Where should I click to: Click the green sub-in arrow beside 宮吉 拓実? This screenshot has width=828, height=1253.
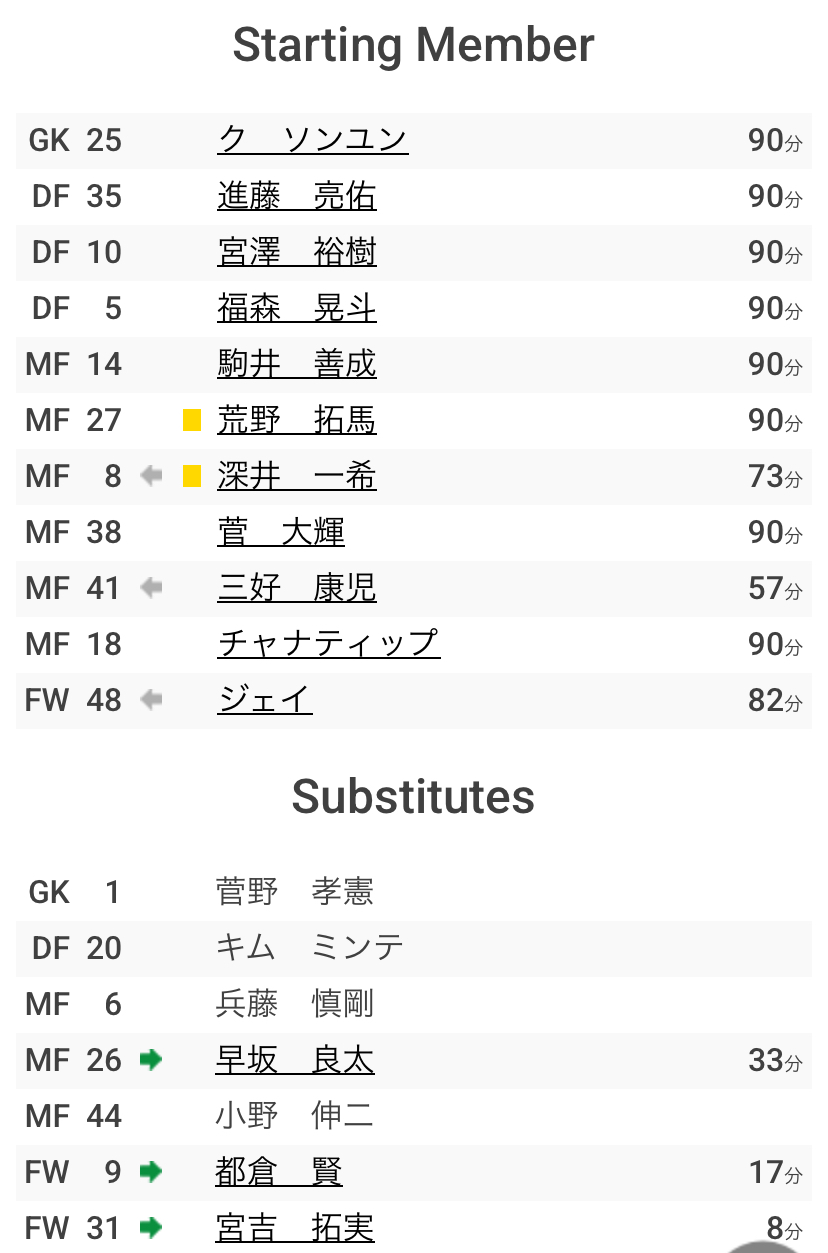(x=151, y=1228)
